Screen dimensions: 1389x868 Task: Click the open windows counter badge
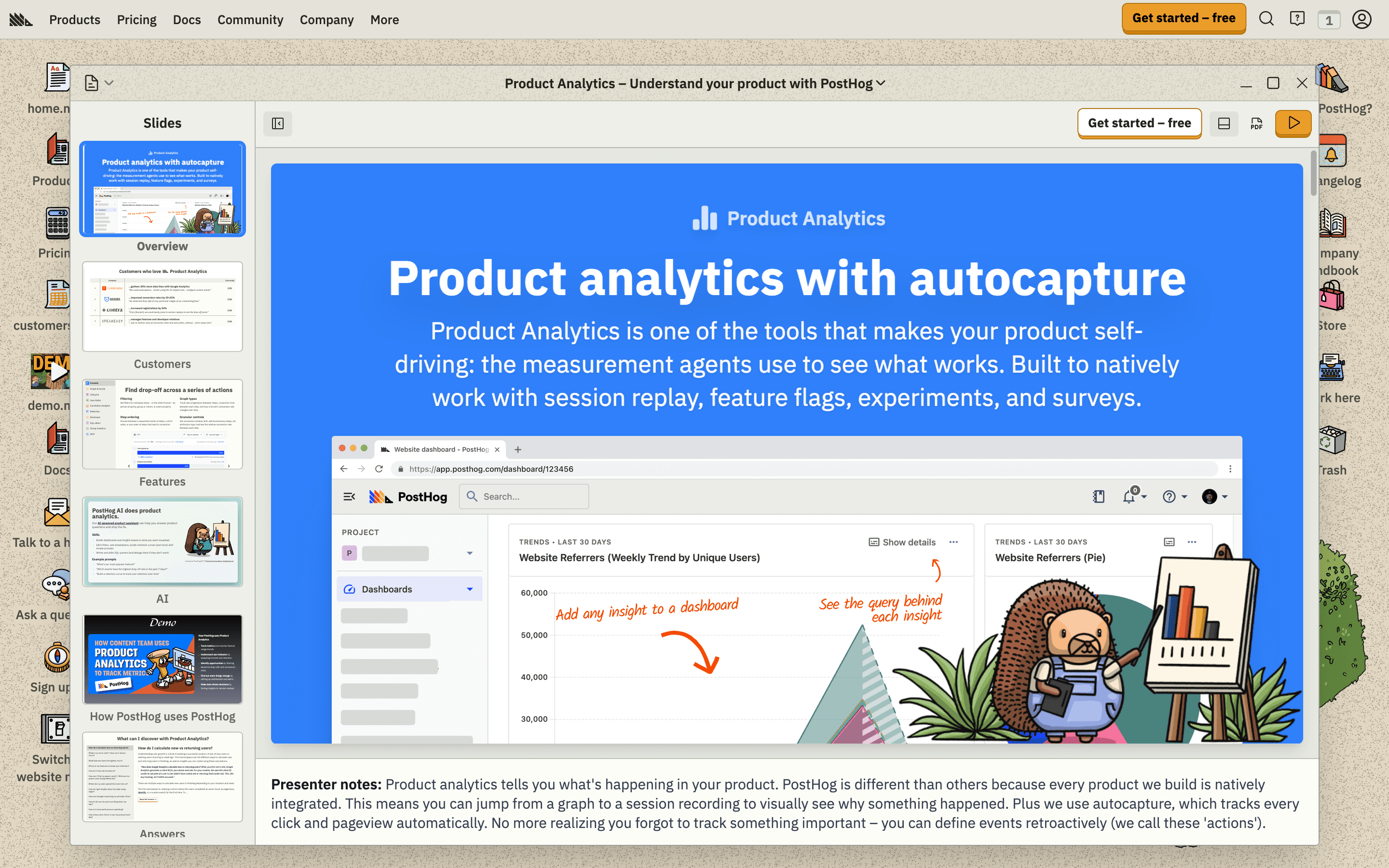click(1329, 20)
